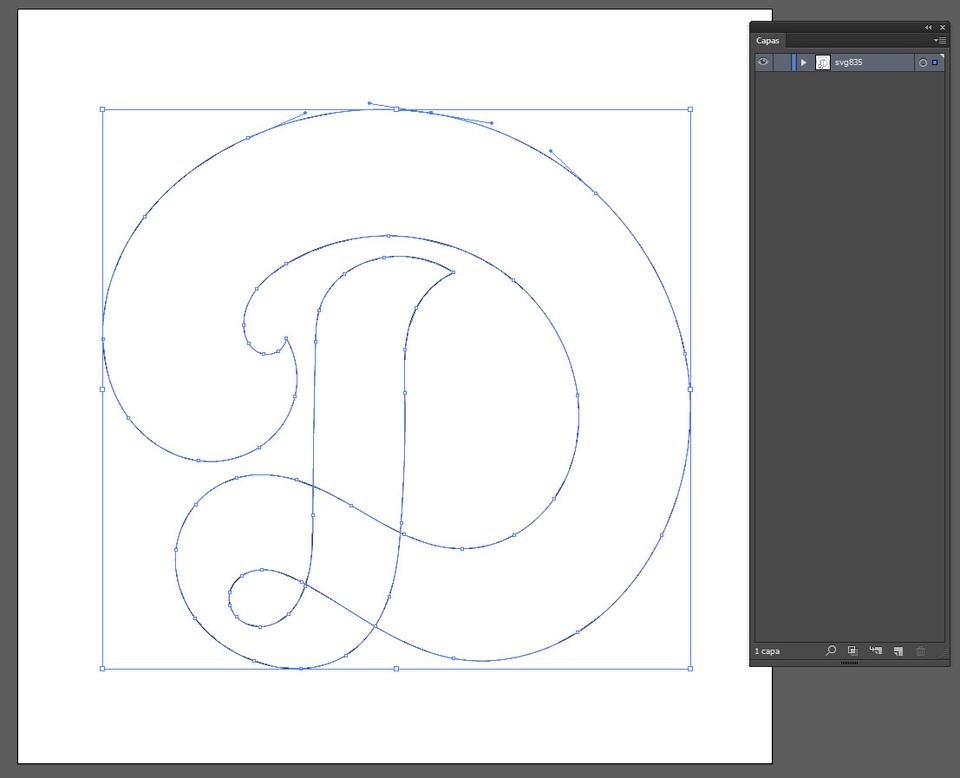The width and height of the screenshot is (960, 778).
Task: Click the selection indicator square of svg835
Action: coord(935,62)
